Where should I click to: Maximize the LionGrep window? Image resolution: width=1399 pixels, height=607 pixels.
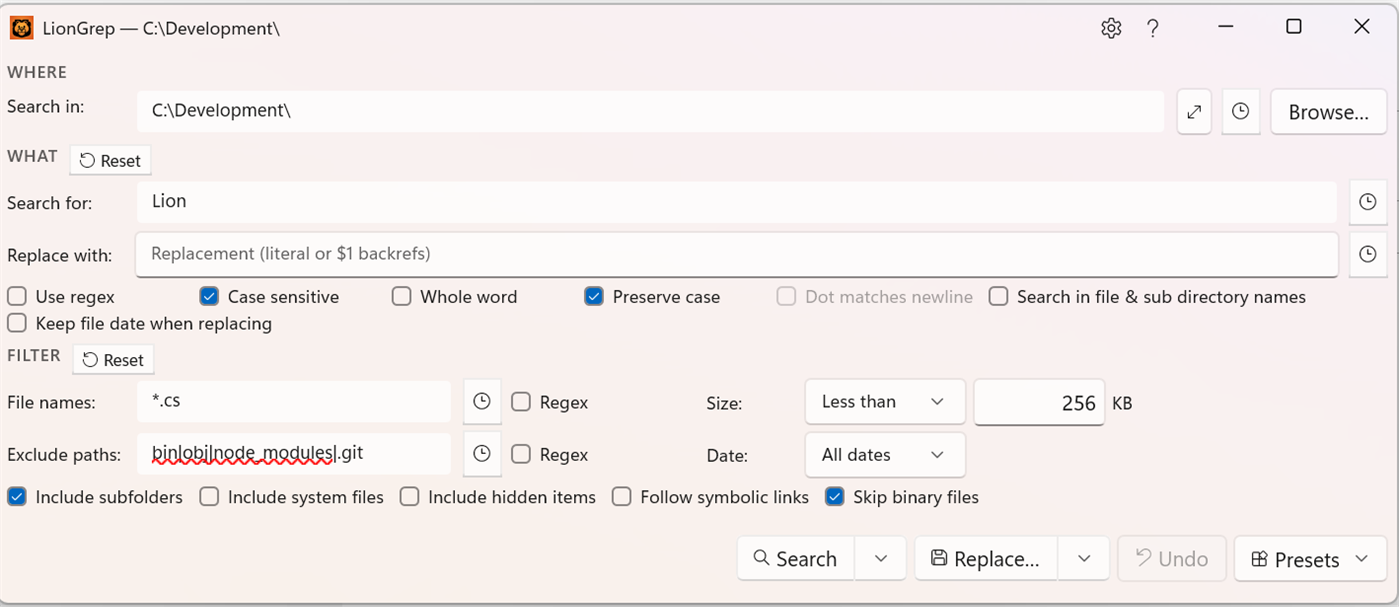[1293, 27]
